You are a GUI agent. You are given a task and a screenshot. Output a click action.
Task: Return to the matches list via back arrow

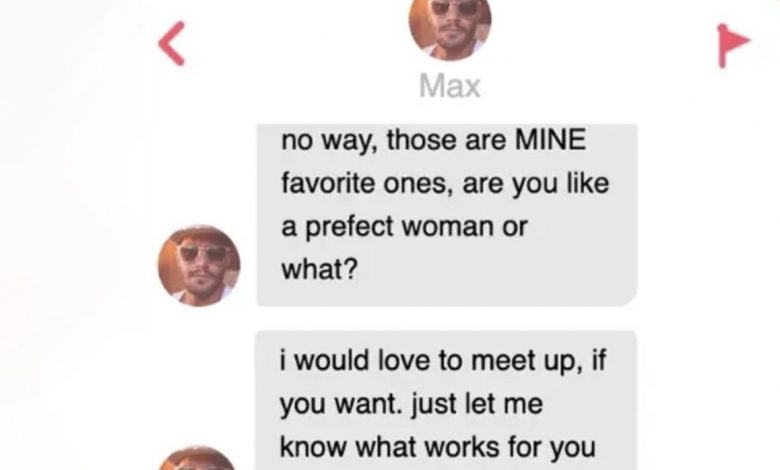coord(172,43)
